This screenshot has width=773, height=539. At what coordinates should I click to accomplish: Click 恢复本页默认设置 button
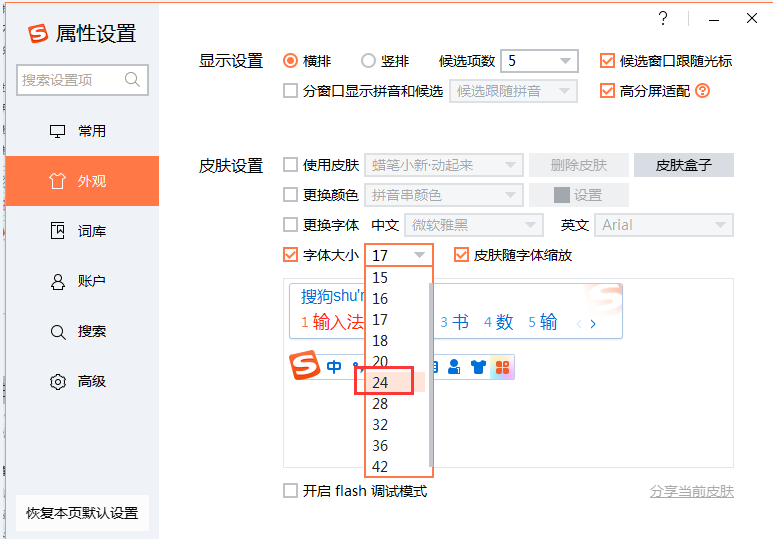point(82,513)
